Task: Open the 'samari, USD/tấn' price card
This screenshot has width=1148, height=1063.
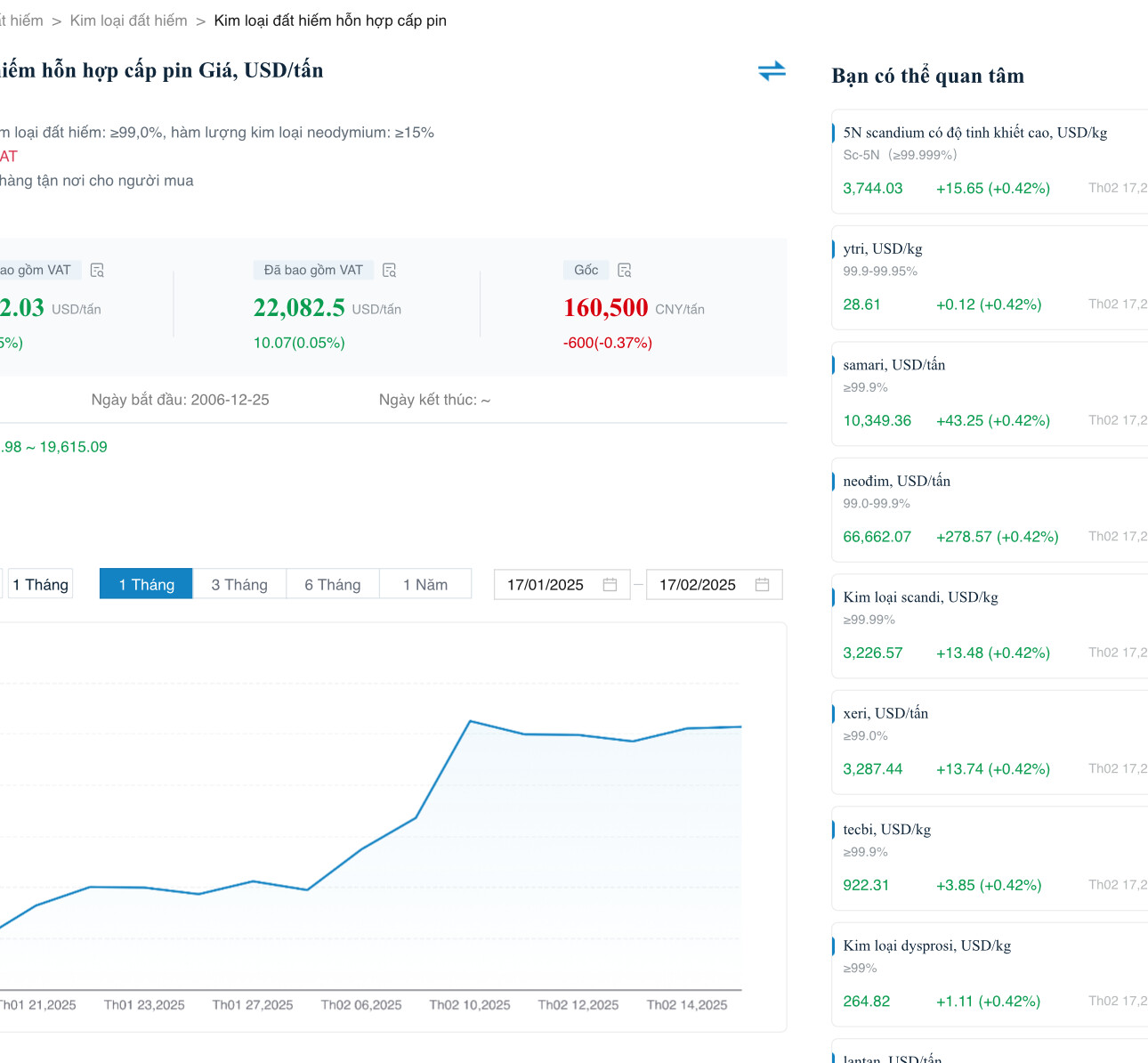Action: point(893,365)
